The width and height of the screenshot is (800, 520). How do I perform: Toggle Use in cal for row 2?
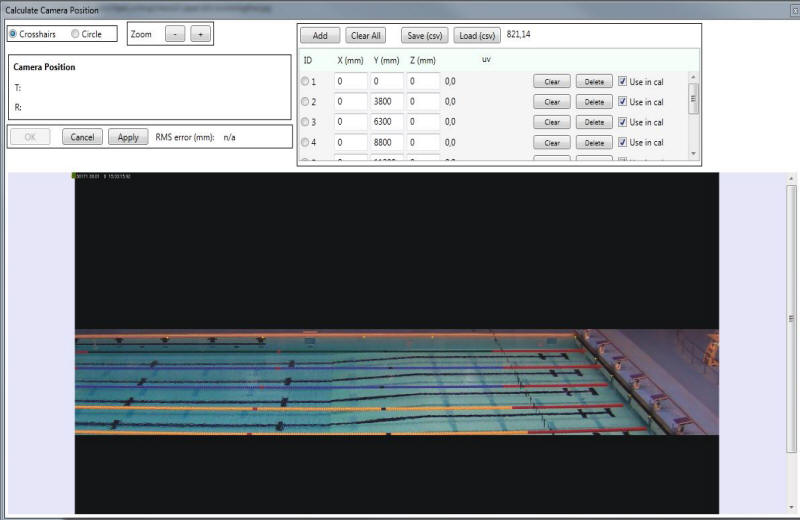tap(622, 102)
